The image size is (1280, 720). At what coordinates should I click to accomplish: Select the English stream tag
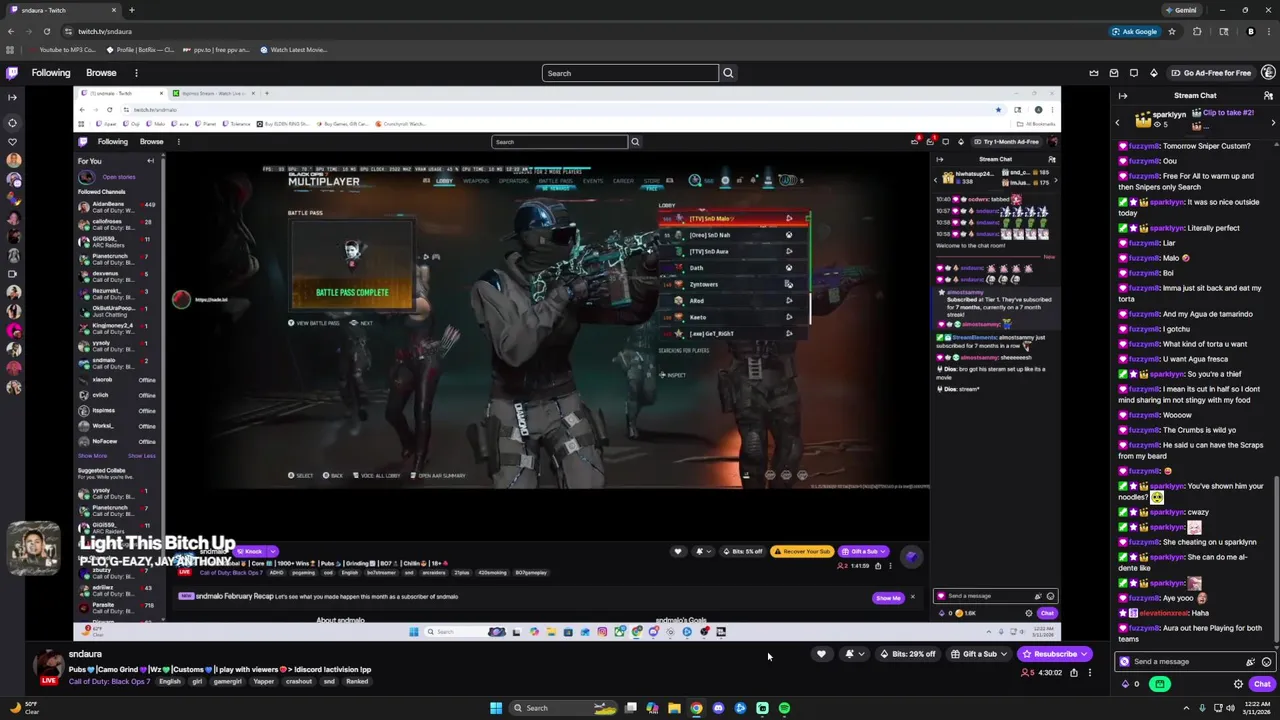tap(170, 682)
